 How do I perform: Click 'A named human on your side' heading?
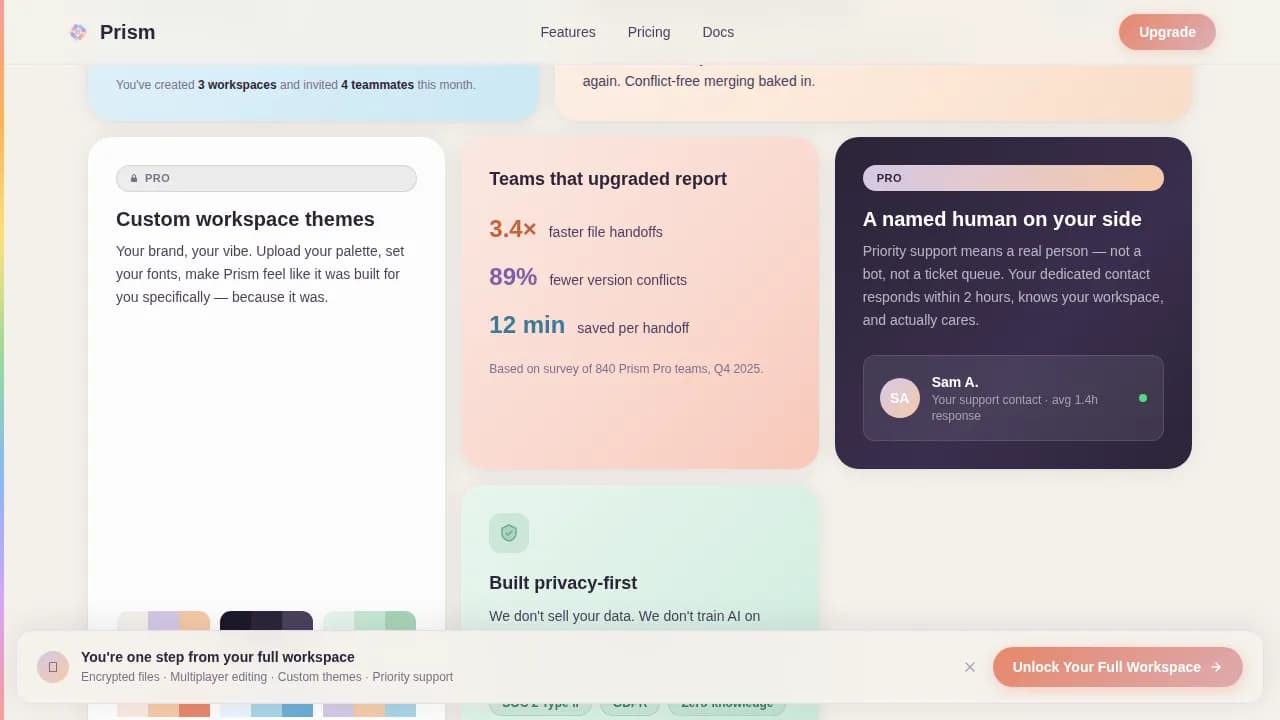1002,219
